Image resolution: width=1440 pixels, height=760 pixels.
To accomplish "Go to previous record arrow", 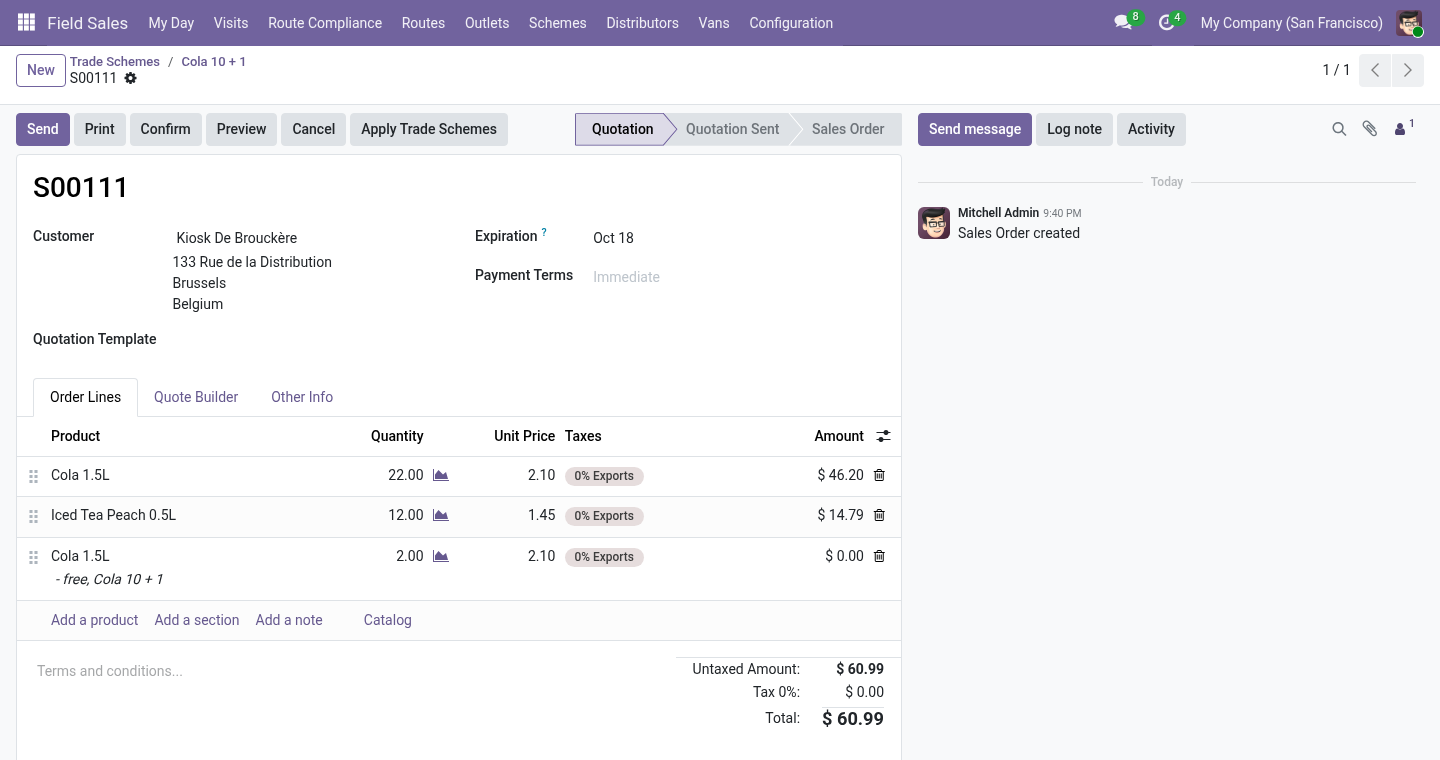I will click(1375, 70).
